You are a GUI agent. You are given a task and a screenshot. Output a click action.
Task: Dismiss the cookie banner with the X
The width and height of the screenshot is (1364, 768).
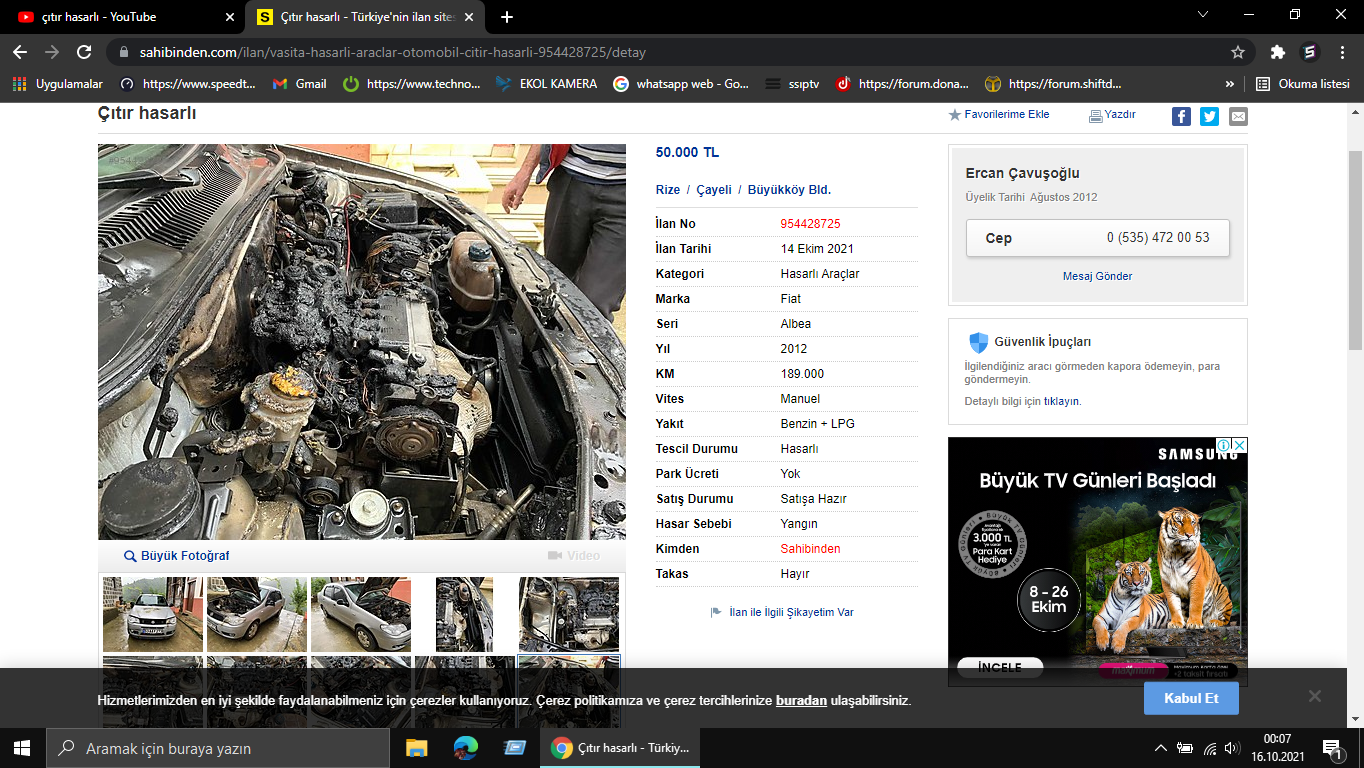[x=1314, y=696]
